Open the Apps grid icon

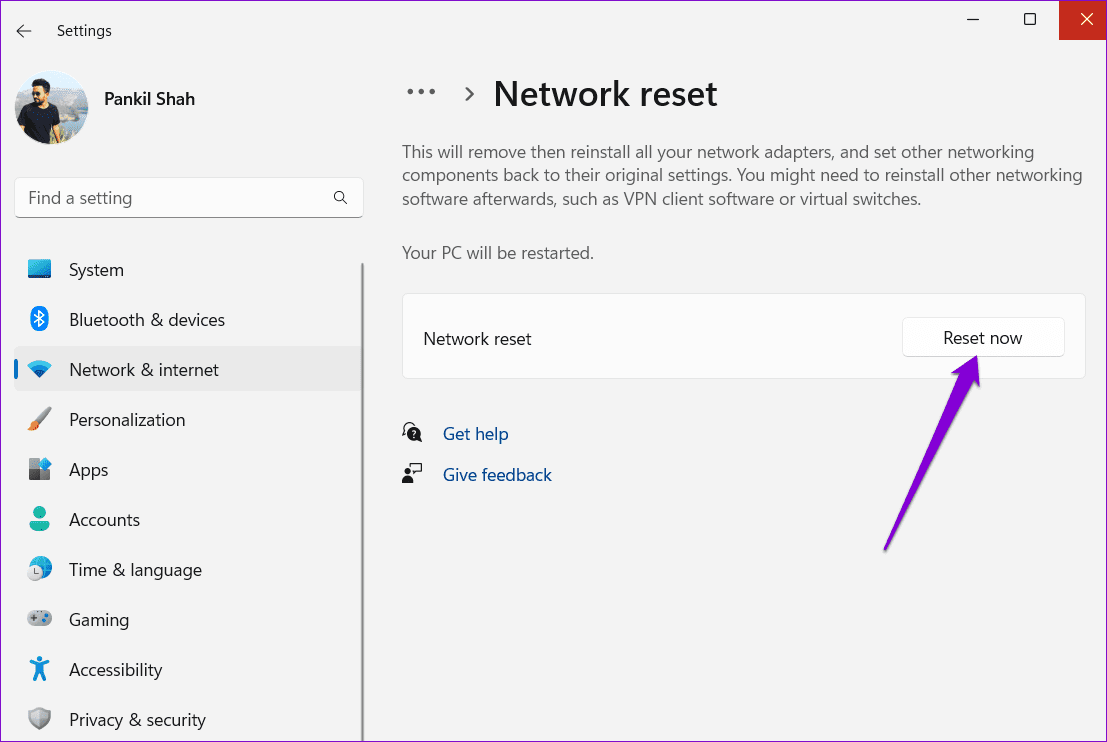pos(39,470)
